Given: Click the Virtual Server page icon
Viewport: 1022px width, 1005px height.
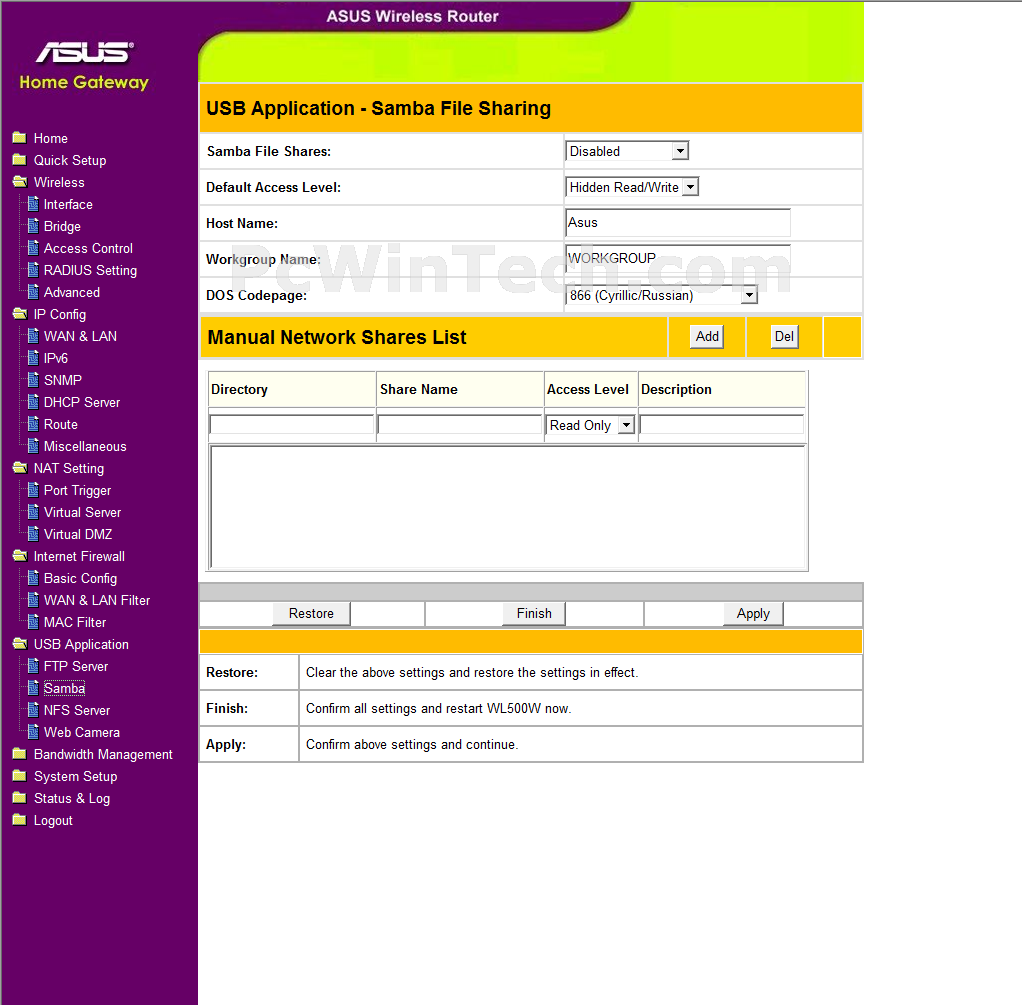Looking at the screenshot, I should click(x=33, y=512).
